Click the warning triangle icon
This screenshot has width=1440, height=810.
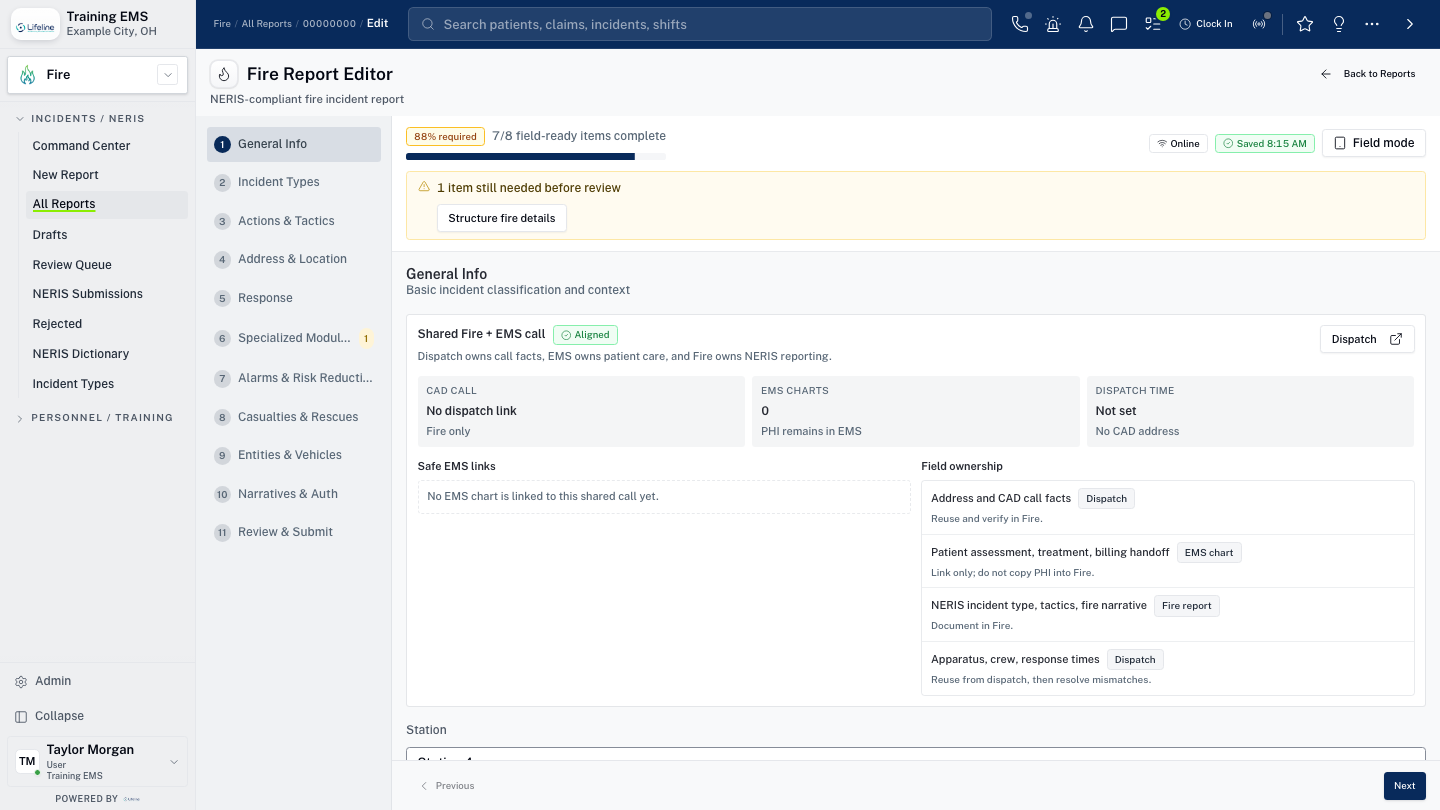click(x=425, y=187)
